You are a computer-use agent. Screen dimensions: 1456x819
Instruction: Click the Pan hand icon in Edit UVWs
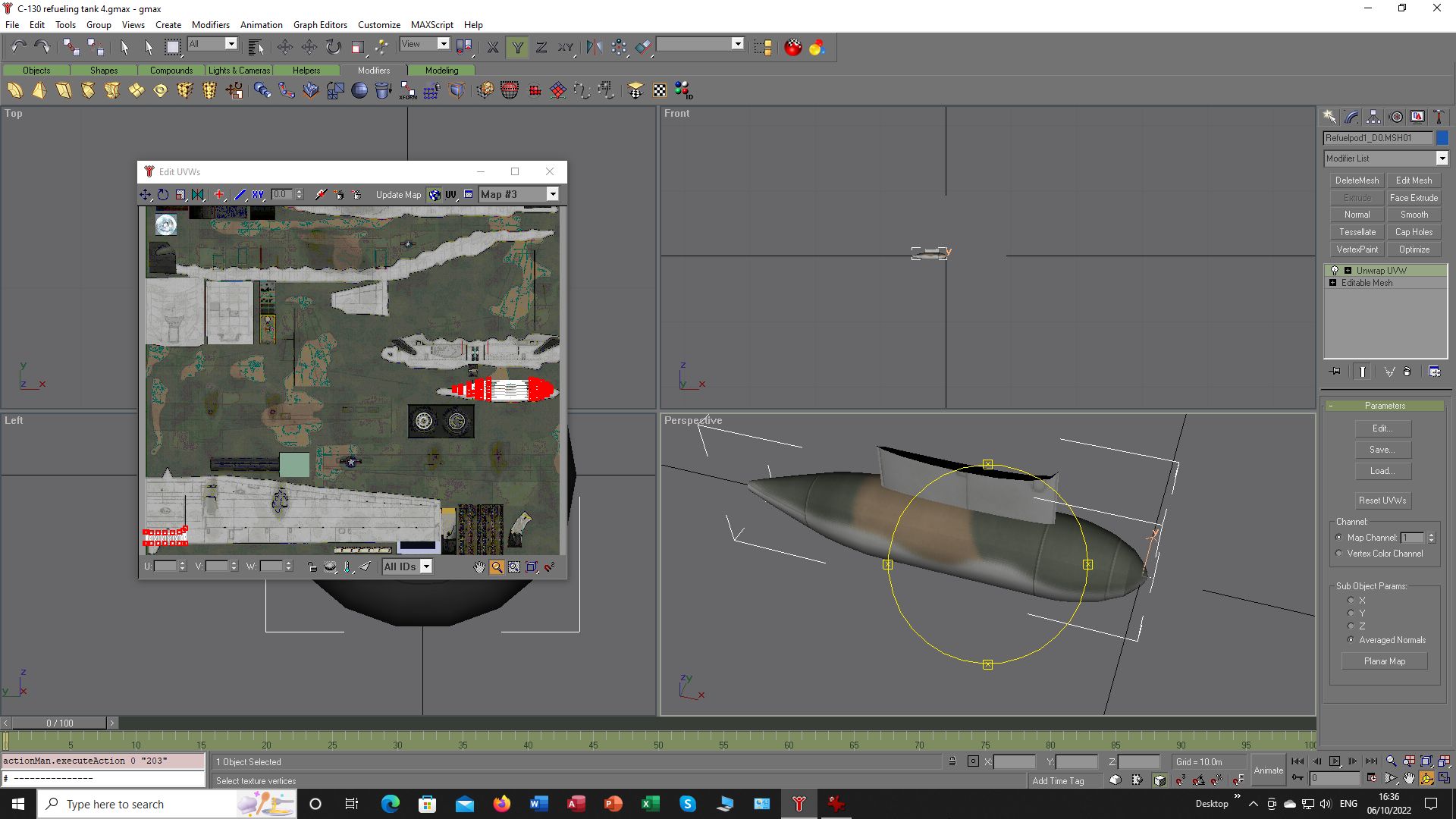(479, 567)
